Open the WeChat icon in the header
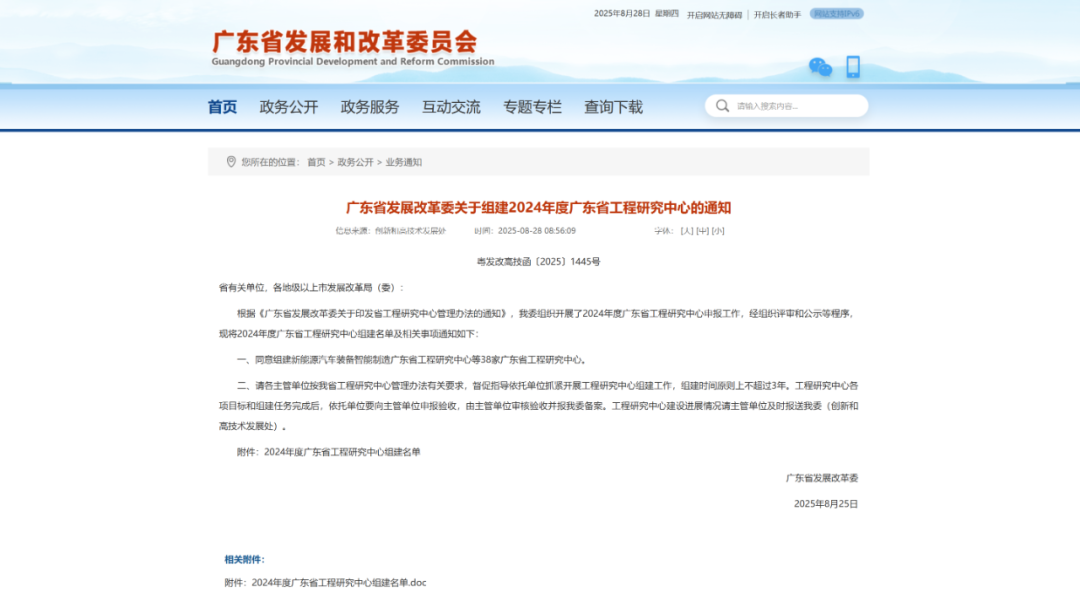 point(820,67)
